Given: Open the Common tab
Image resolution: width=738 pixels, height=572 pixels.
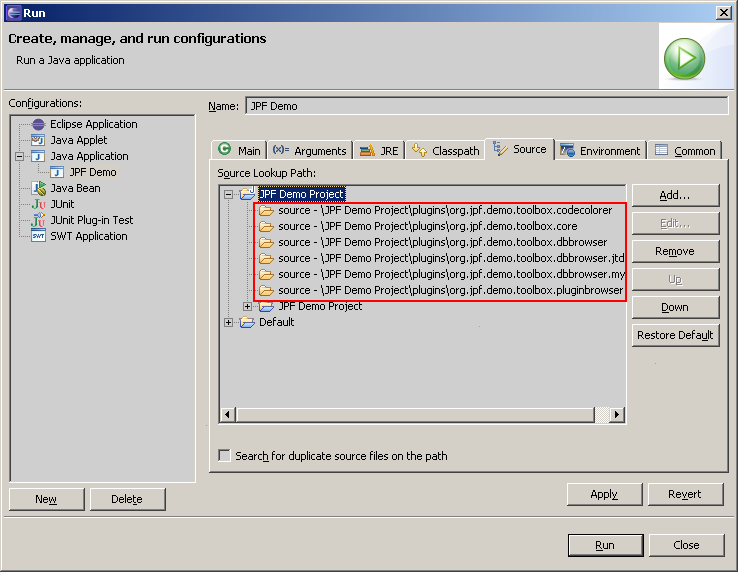Looking at the screenshot, I should [x=685, y=151].
